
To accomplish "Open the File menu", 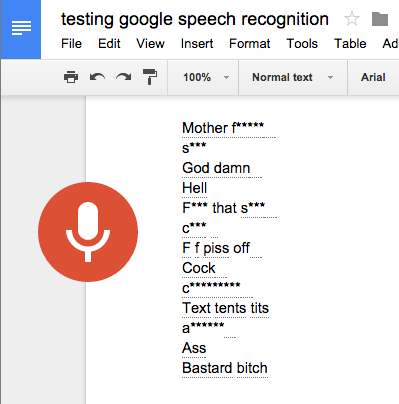I will click(x=71, y=44).
